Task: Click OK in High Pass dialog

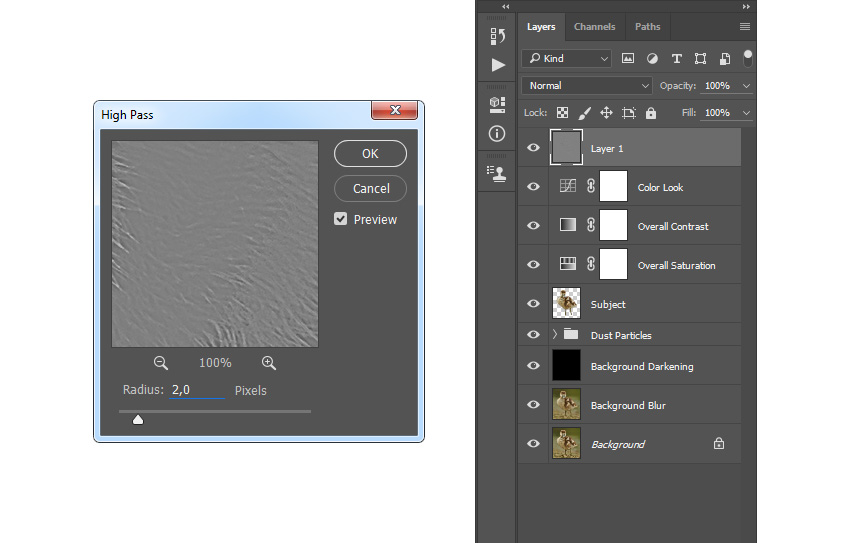Action: click(x=370, y=154)
